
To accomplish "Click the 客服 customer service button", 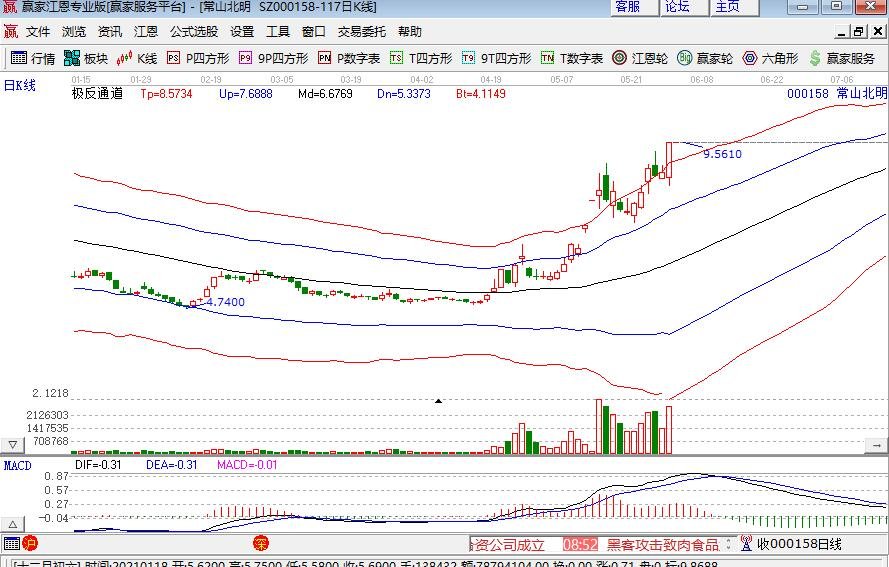I will [x=628, y=7].
